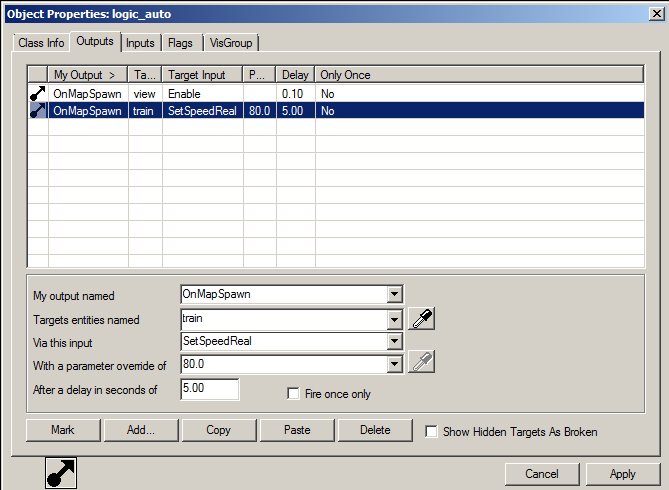This screenshot has width=669, height=490.
Task: Click the arrow icon of the selected SetSpeedReal row
Action: (38, 111)
